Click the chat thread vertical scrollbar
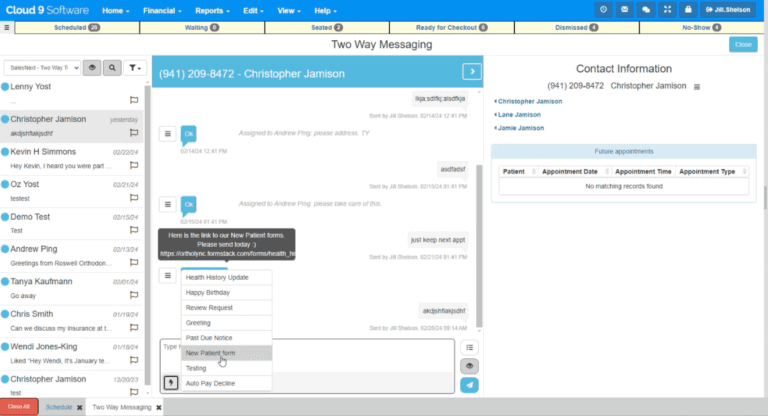Image resolution: width=768 pixels, height=416 pixels. pos(479,245)
